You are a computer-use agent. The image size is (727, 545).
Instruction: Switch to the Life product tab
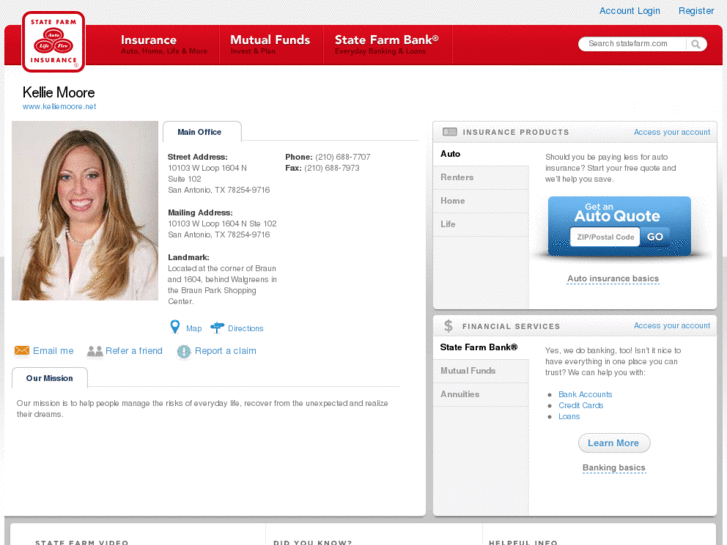pos(481,224)
